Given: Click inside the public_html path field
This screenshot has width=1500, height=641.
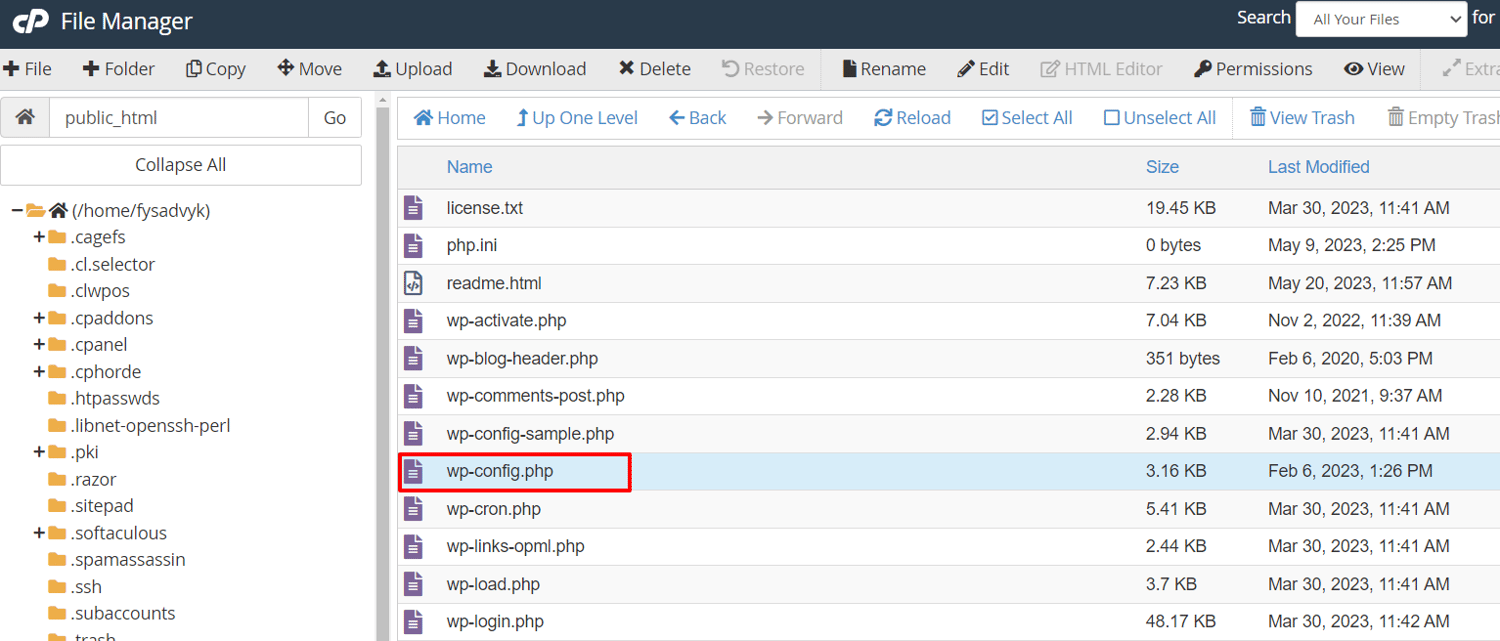Looking at the screenshot, I should point(178,117).
